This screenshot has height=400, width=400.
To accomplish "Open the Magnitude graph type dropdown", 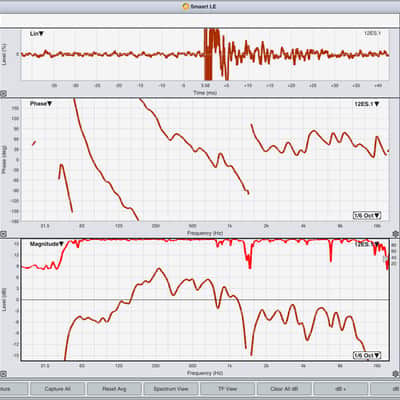I will point(46,244).
